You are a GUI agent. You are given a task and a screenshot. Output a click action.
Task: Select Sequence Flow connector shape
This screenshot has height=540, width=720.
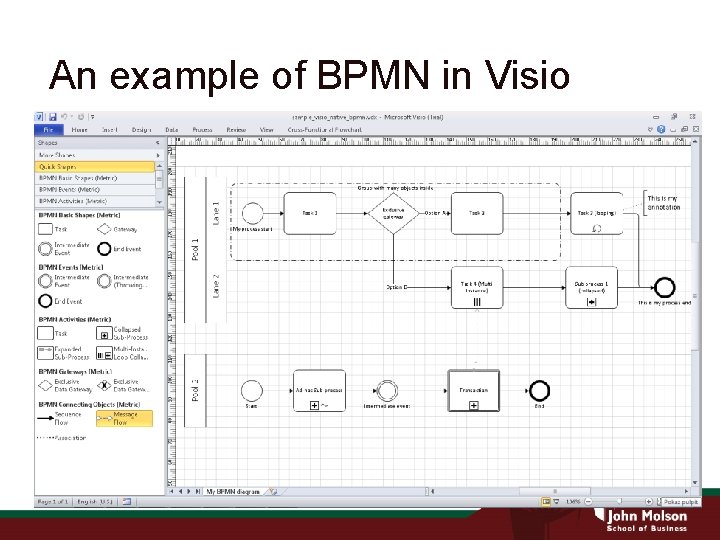click(60, 418)
